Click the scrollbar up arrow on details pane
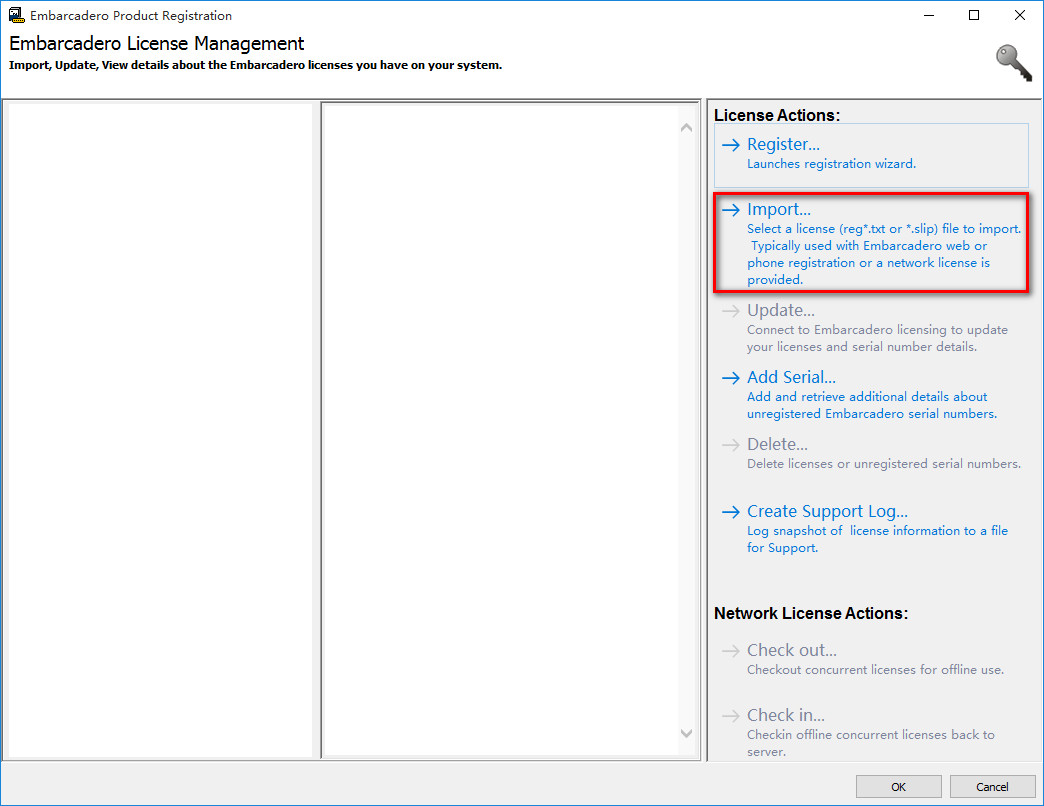Screen dimensions: 1044x806 point(686,126)
